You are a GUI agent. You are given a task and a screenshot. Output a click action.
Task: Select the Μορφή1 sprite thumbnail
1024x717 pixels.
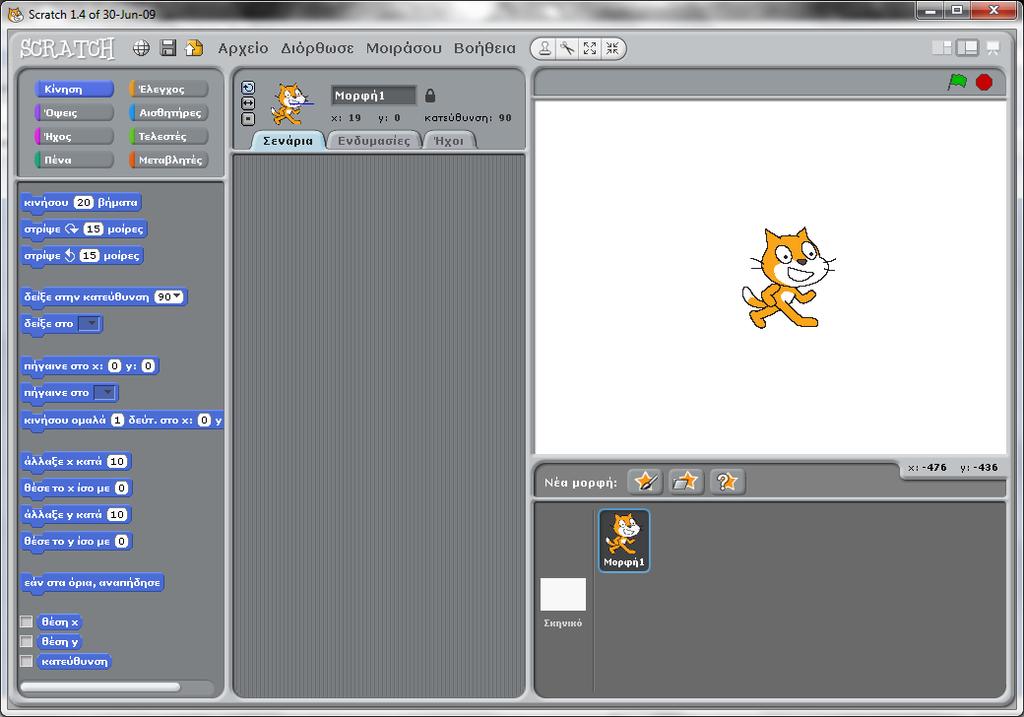point(624,540)
